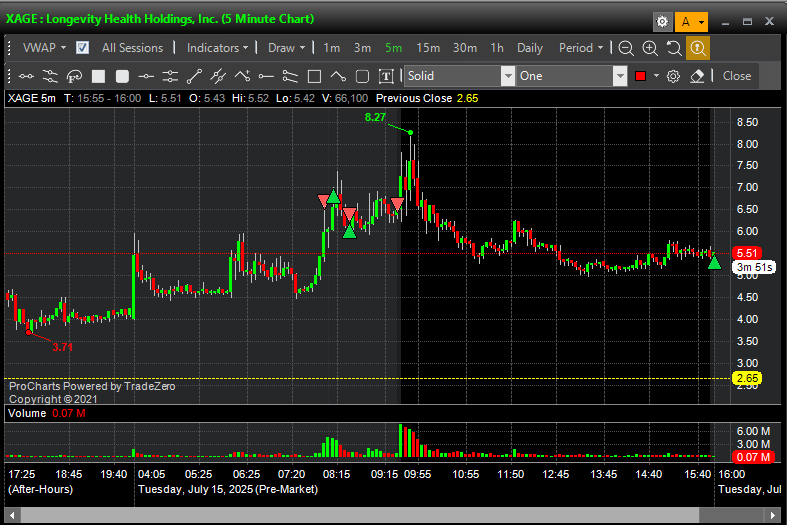Click Close on the drawing toolbar
This screenshot has height=525, width=787.
point(737,76)
